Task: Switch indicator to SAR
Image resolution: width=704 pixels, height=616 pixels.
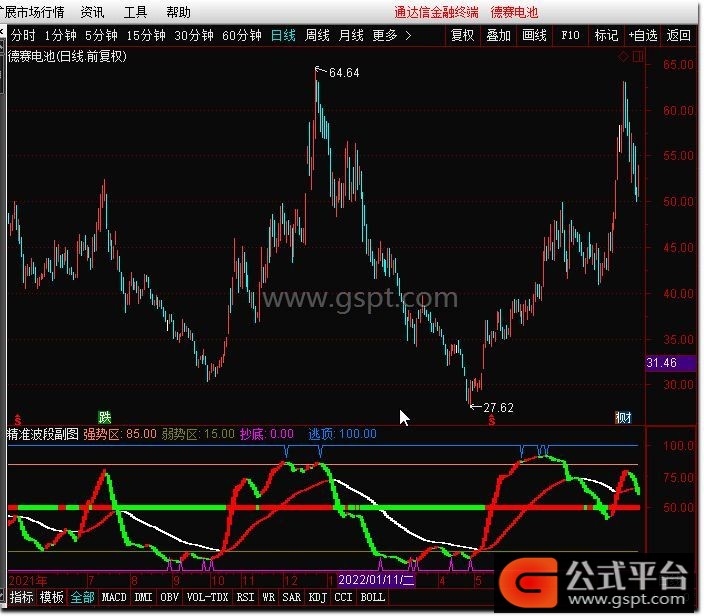Action: click(x=291, y=597)
